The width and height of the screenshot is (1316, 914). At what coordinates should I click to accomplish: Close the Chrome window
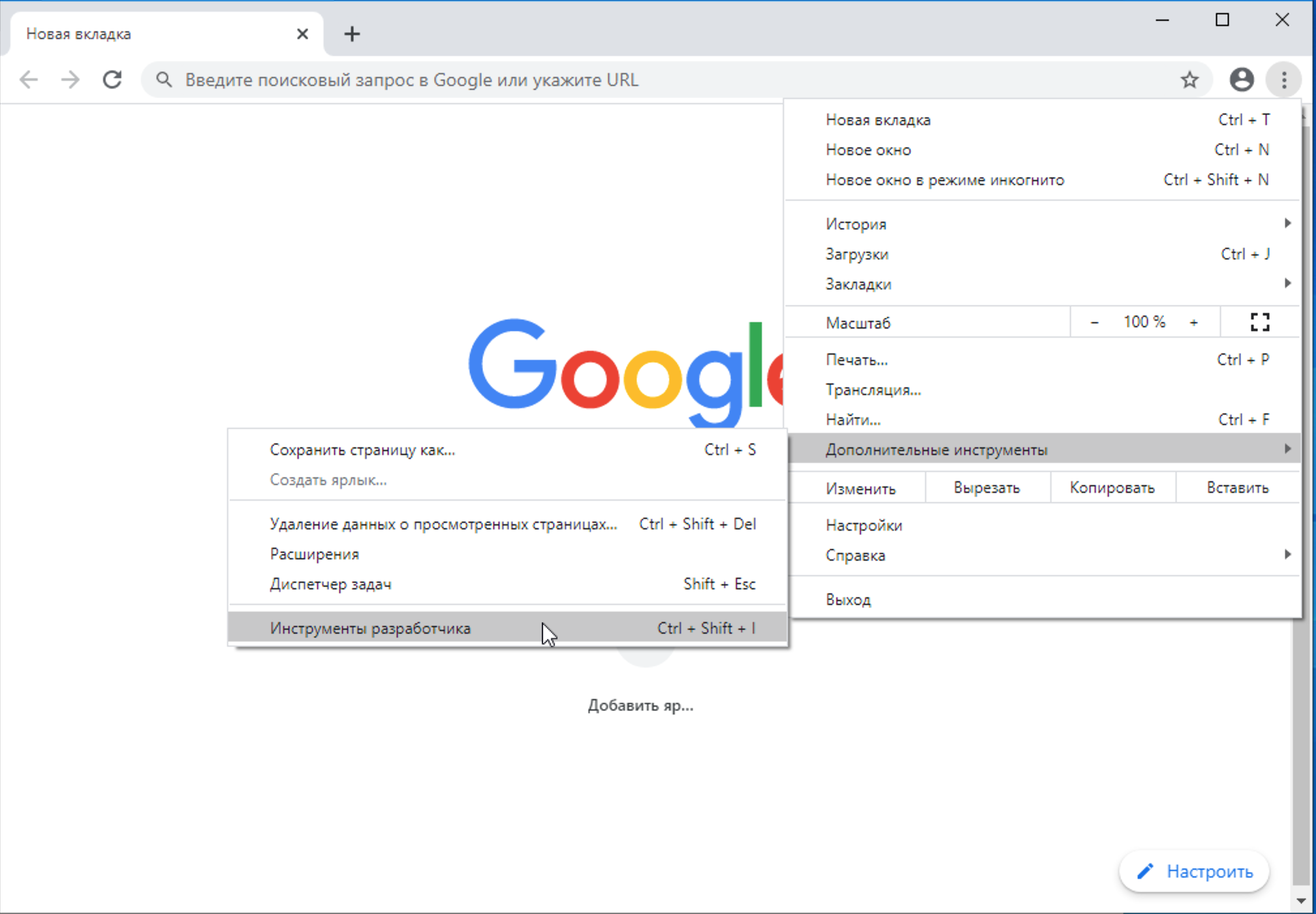(x=1282, y=20)
